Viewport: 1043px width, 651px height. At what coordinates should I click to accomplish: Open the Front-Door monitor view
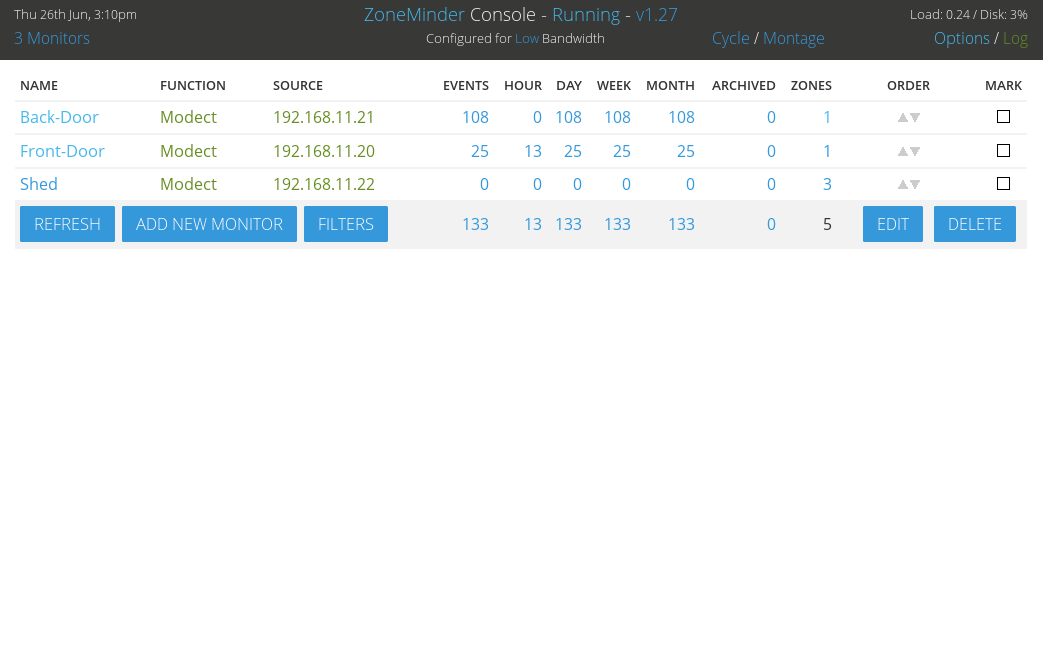coord(63,151)
